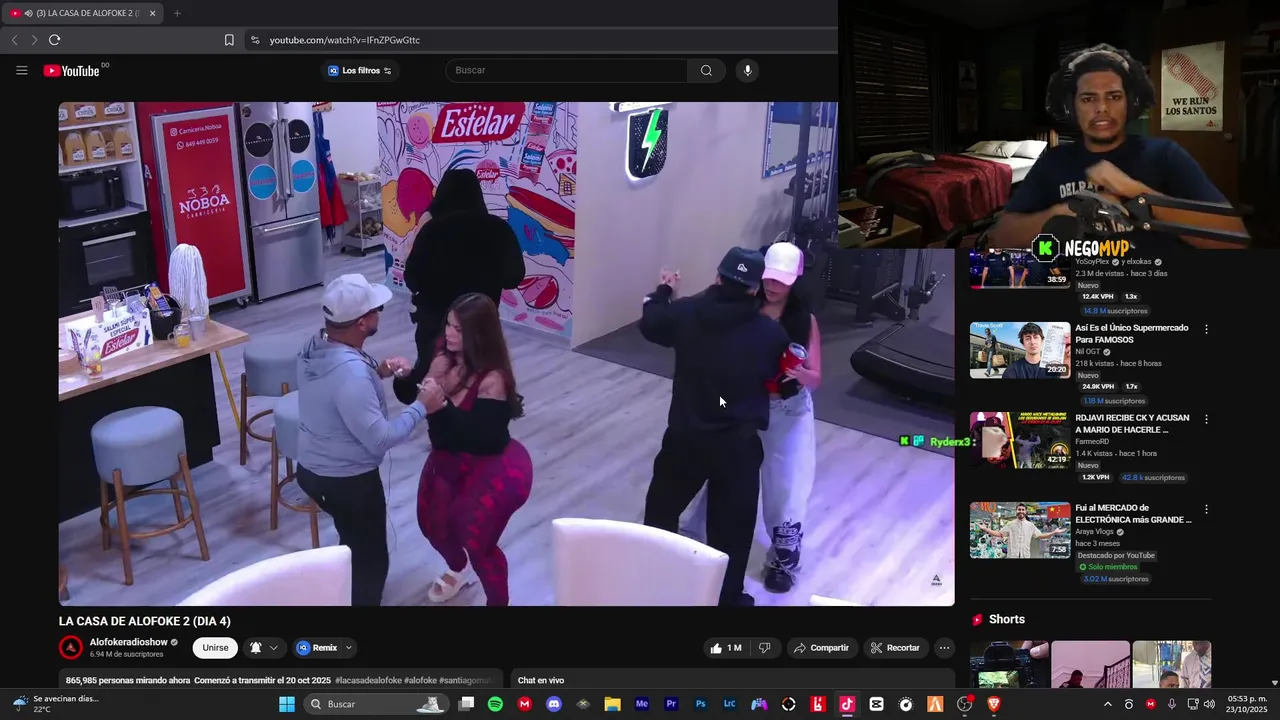The image size is (1280, 720).
Task: Click the Windows taskbar Buscar search box
Action: point(376,704)
